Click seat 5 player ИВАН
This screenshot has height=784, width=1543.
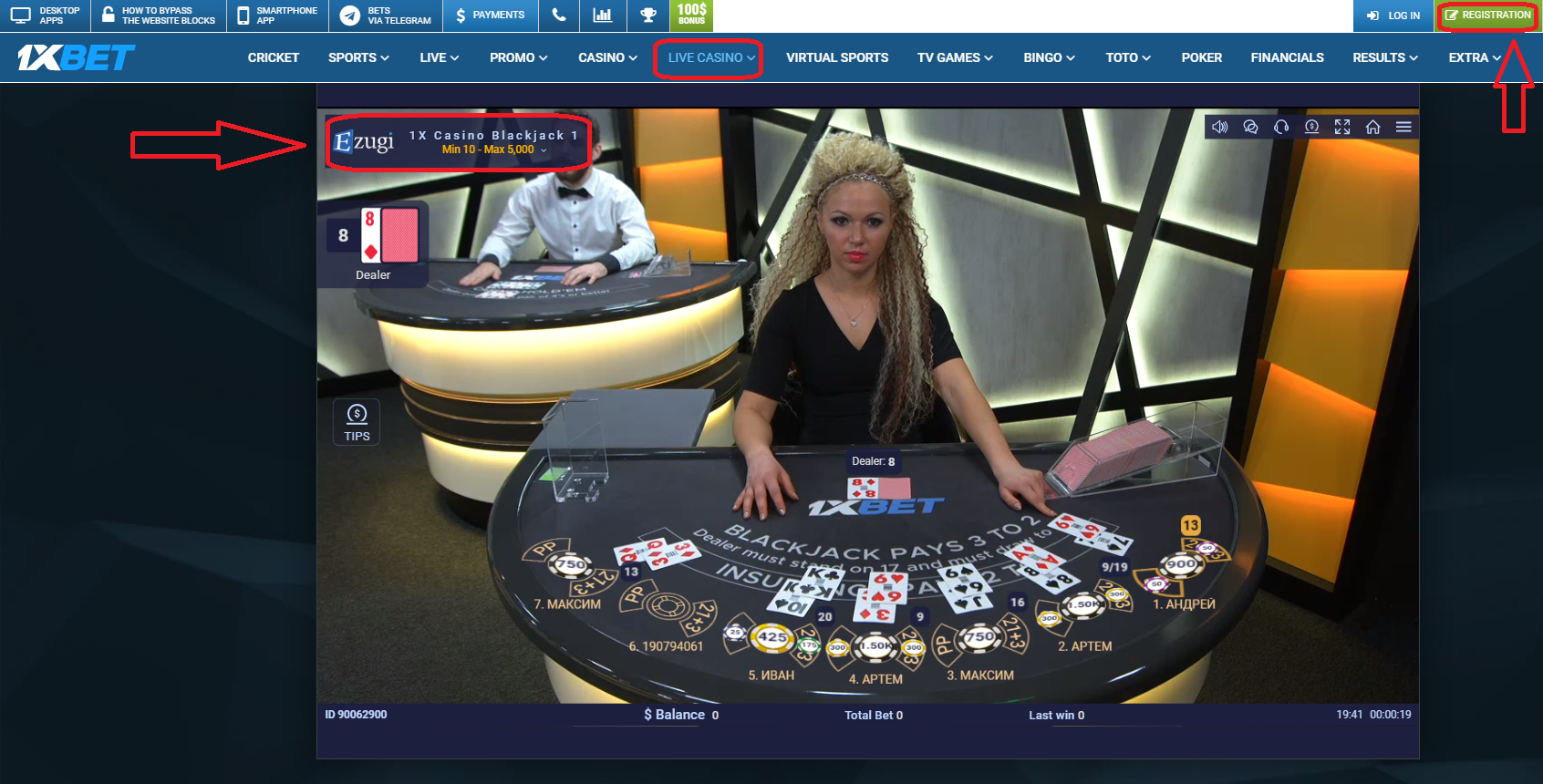pyautogui.click(x=771, y=676)
